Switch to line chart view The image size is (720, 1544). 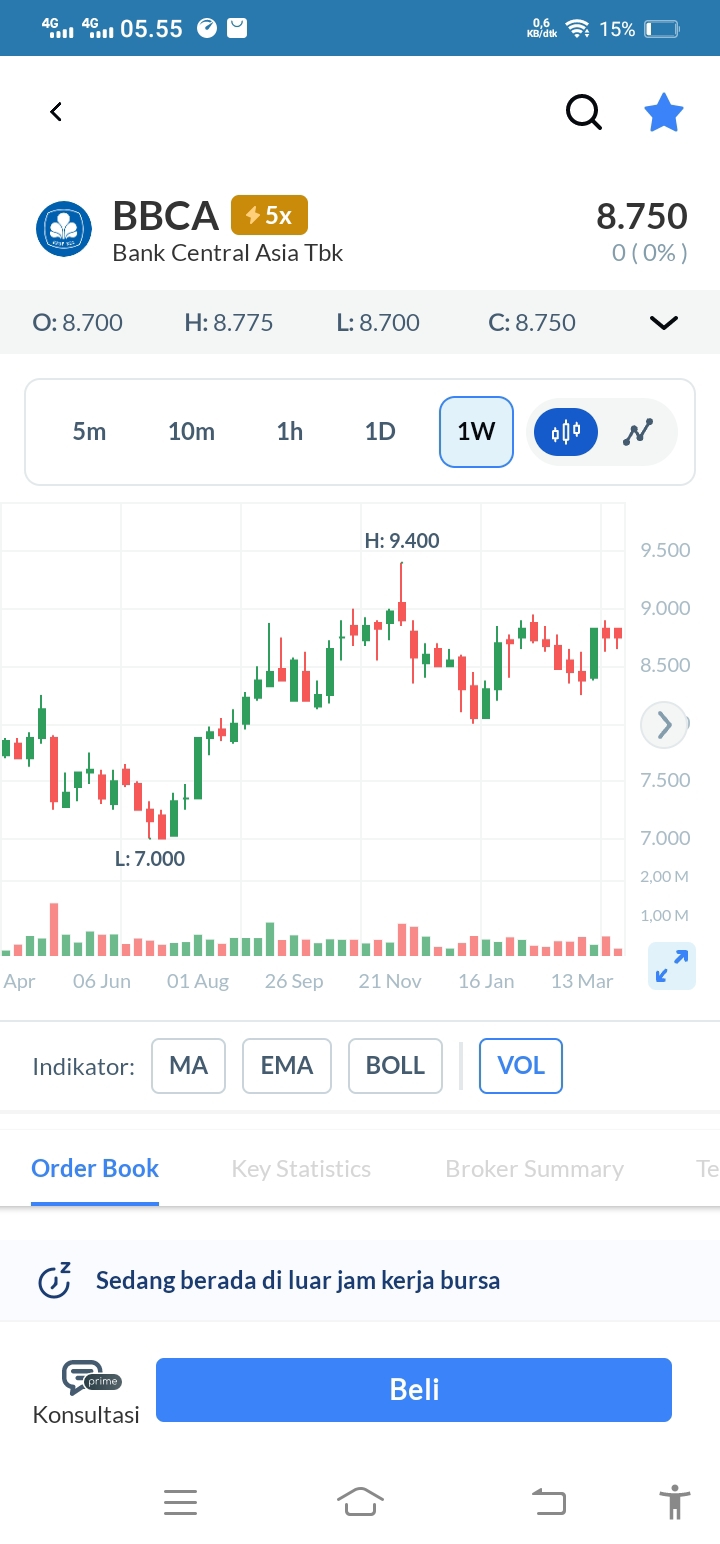coord(637,432)
